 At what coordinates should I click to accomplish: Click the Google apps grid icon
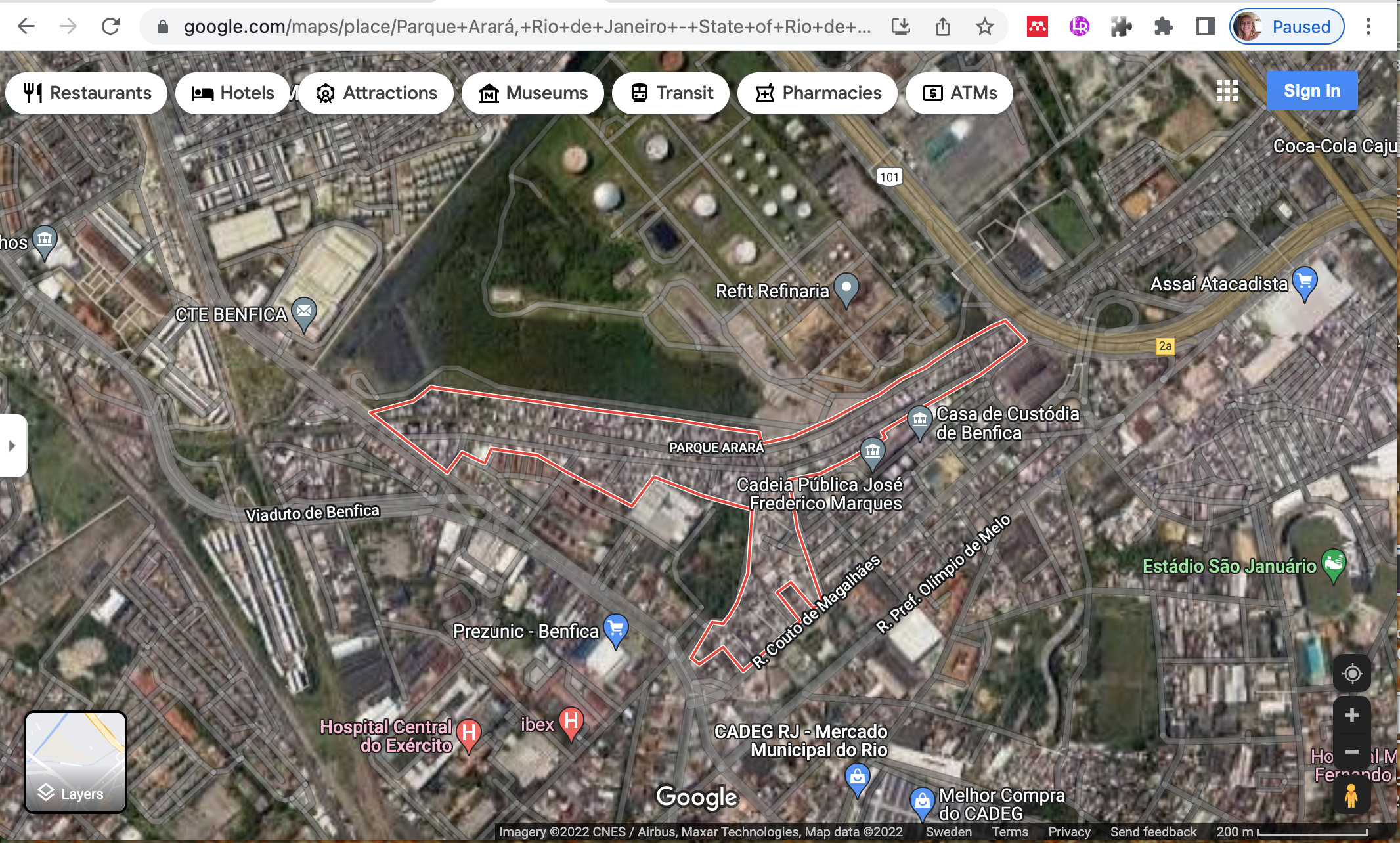click(1227, 91)
